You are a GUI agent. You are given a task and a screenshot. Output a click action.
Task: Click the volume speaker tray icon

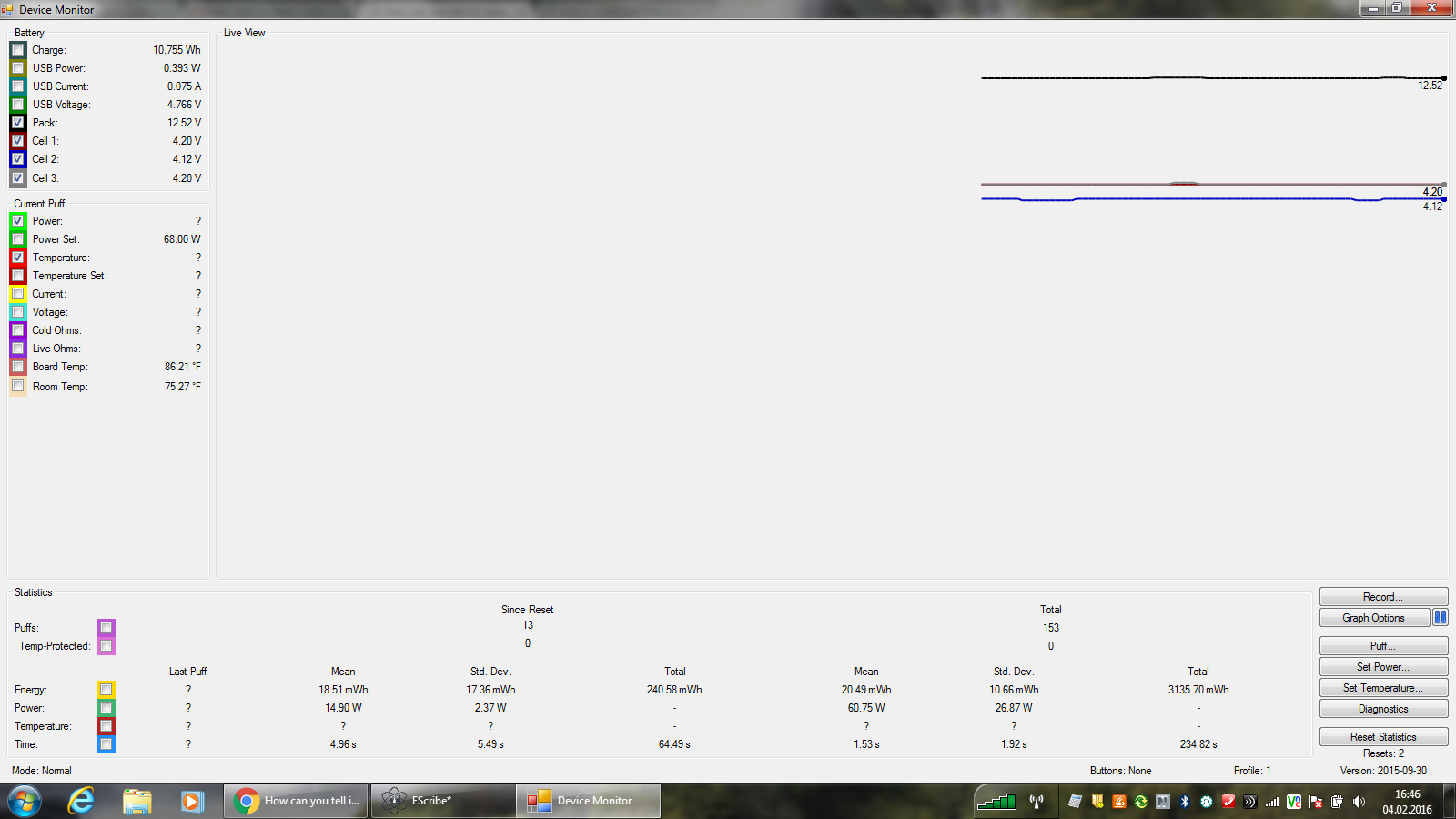pos(1359,802)
